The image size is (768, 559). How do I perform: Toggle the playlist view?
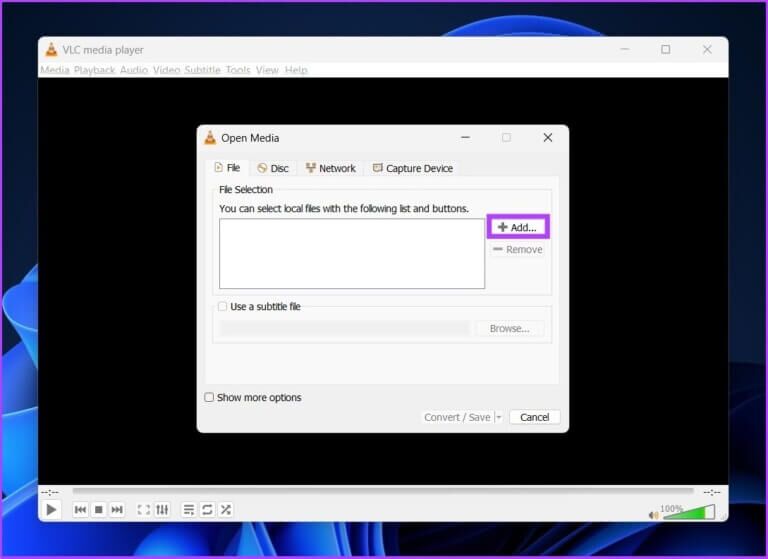point(189,510)
